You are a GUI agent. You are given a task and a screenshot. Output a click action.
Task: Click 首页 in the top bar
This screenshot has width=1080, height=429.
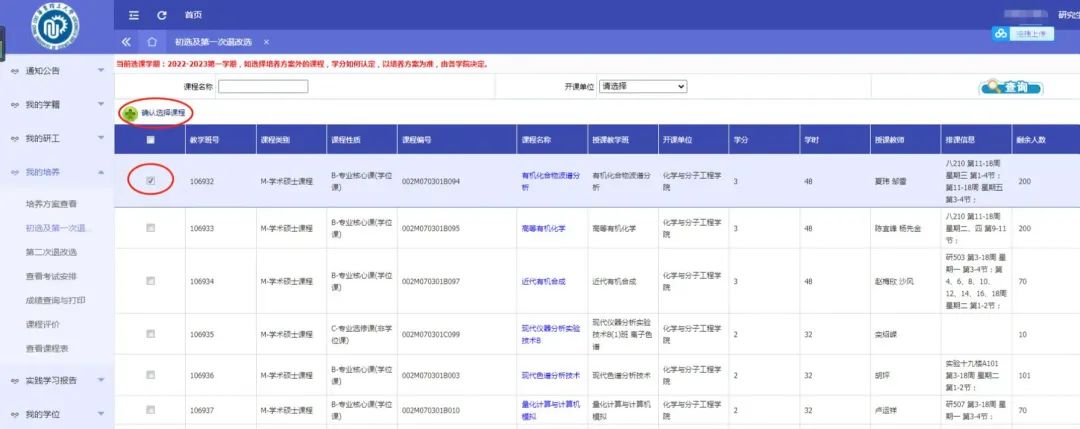194,15
